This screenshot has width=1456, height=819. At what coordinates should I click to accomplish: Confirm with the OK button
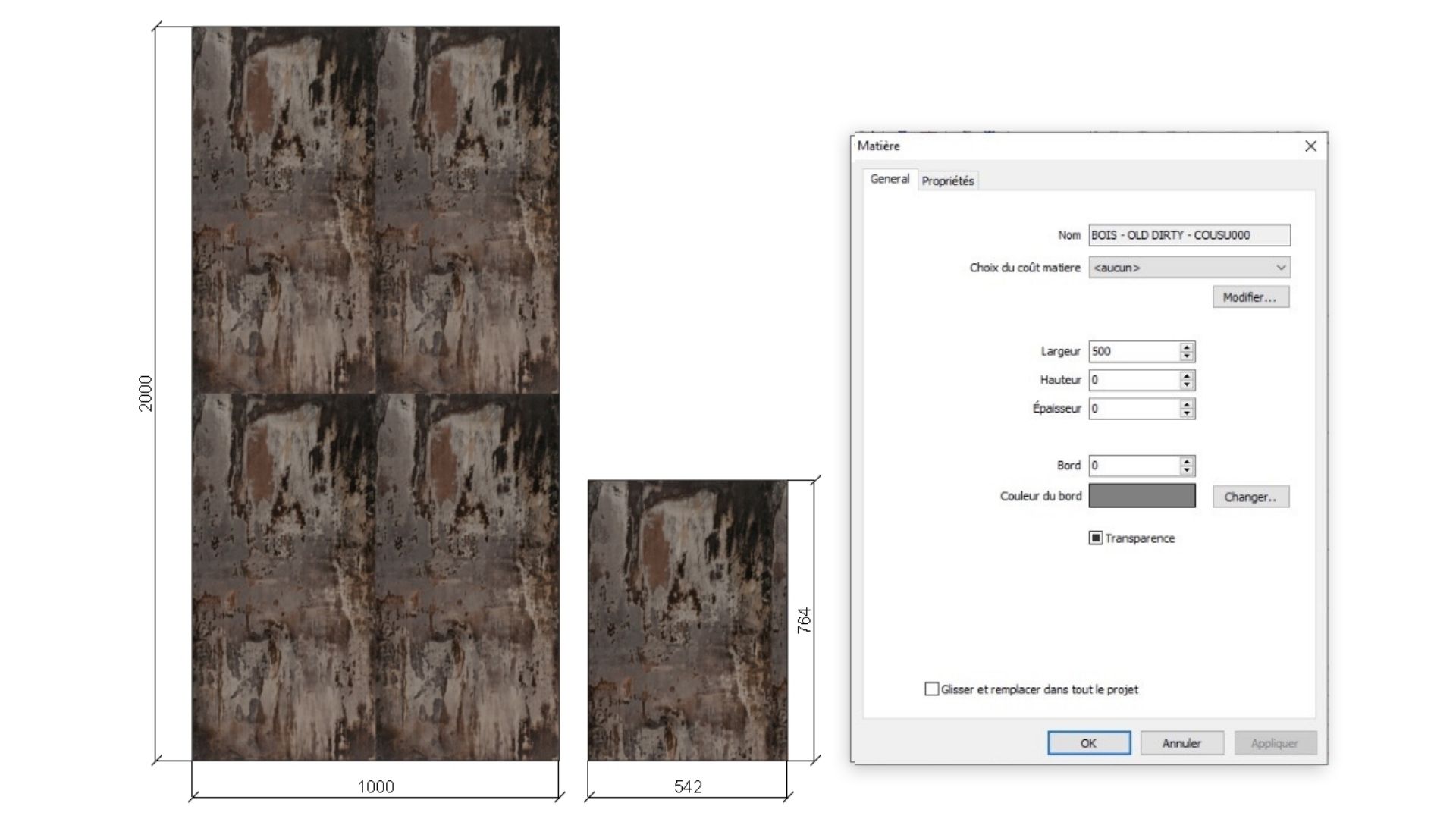pos(1088,743)
